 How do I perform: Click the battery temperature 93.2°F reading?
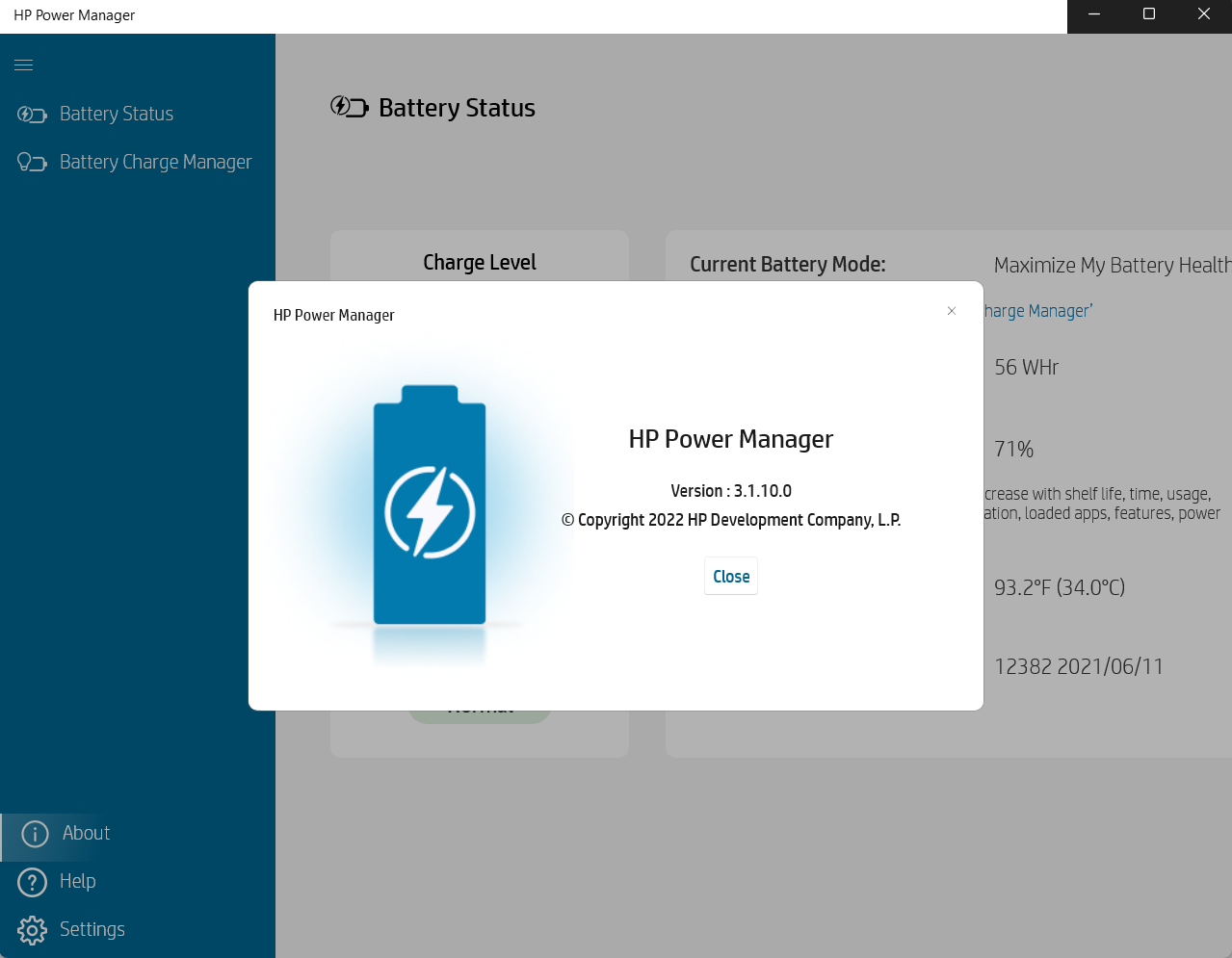1060,586
